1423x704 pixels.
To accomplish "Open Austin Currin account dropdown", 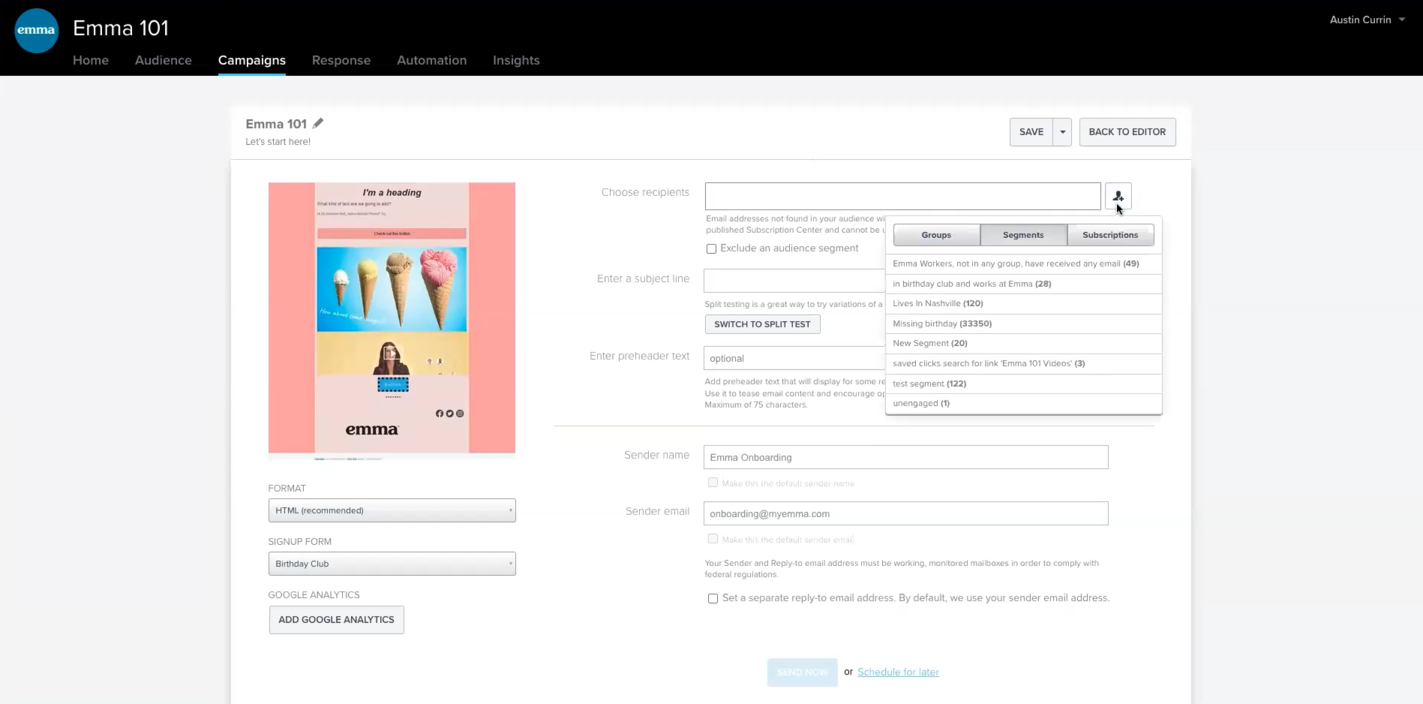I will point(1366,20).
